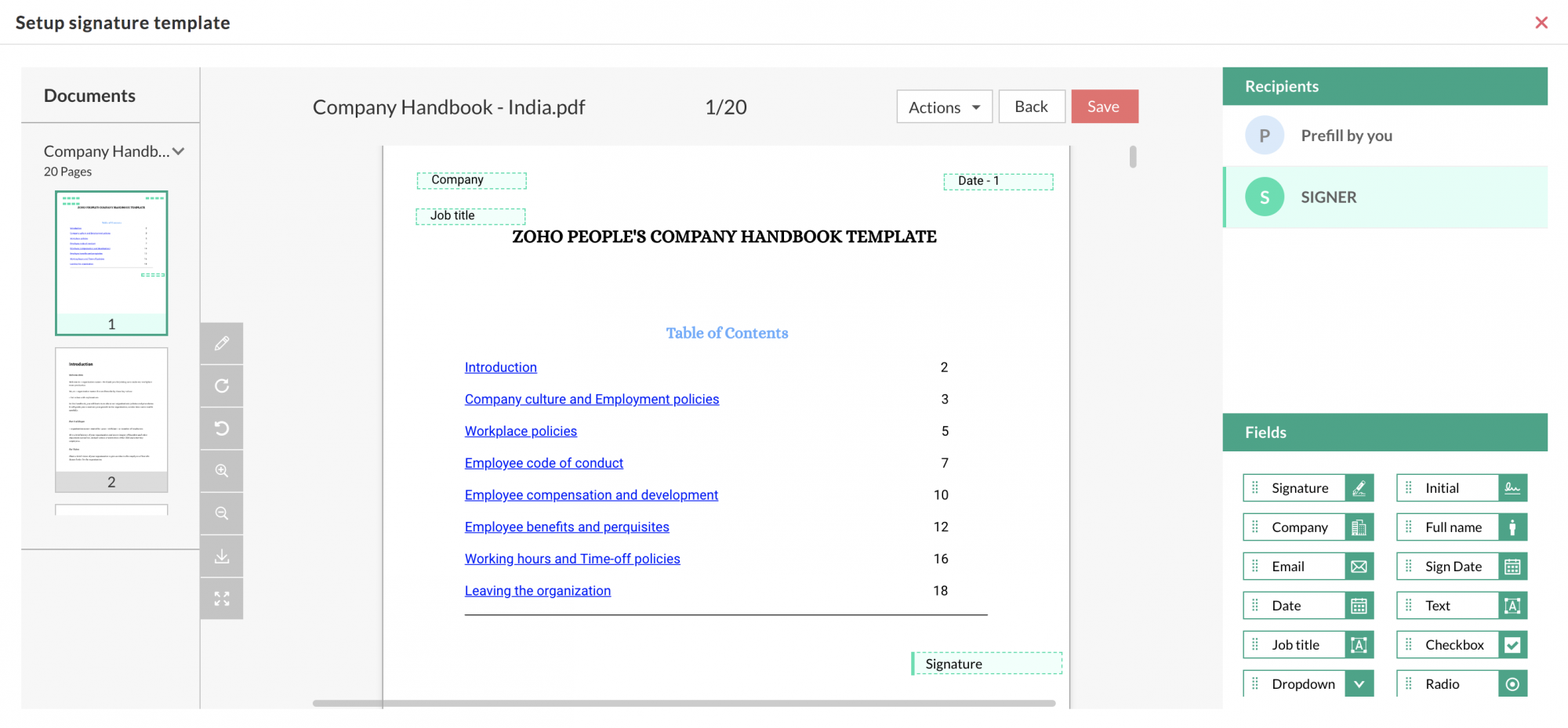Open Employee code of conduct link
The height and width of the screenshot is (728, 1568).
pos(544,463)
